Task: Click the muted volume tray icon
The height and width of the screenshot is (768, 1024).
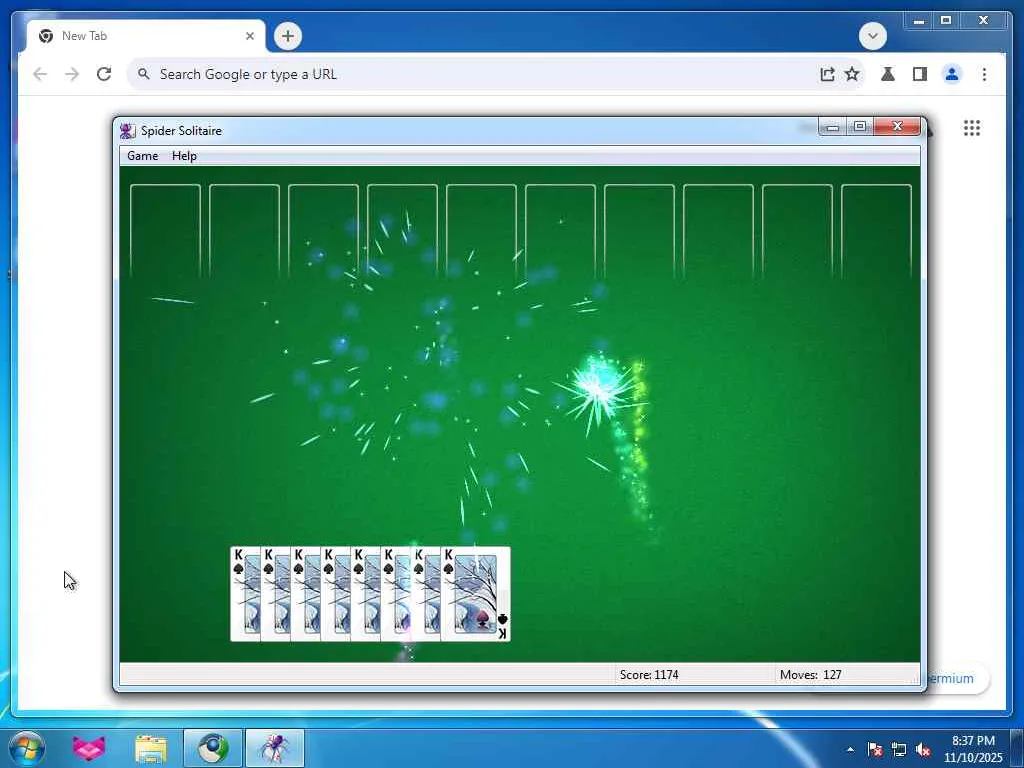Action: pos(923,750)
